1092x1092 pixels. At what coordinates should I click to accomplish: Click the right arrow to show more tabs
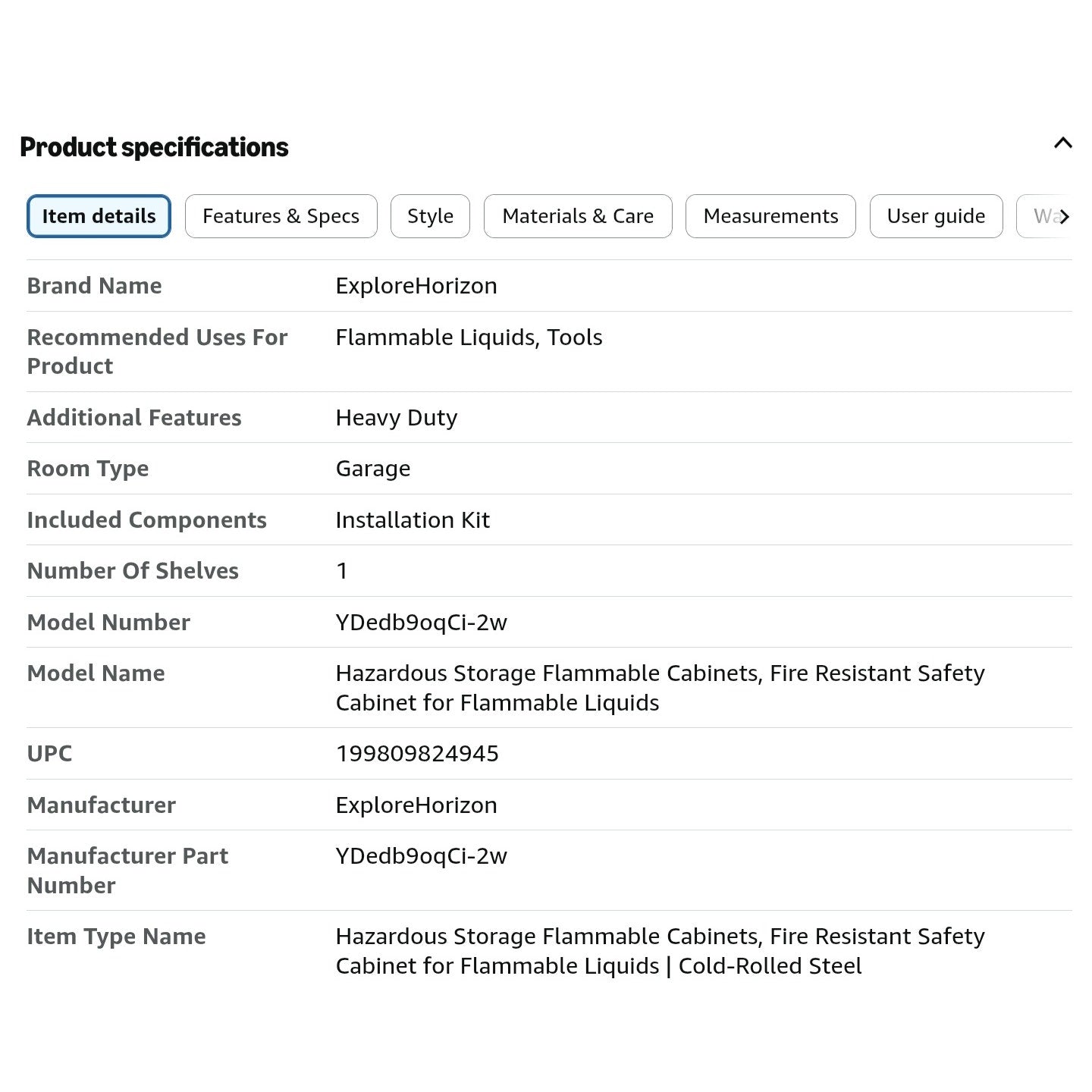pyautogui.click(x=1064, y=217)
